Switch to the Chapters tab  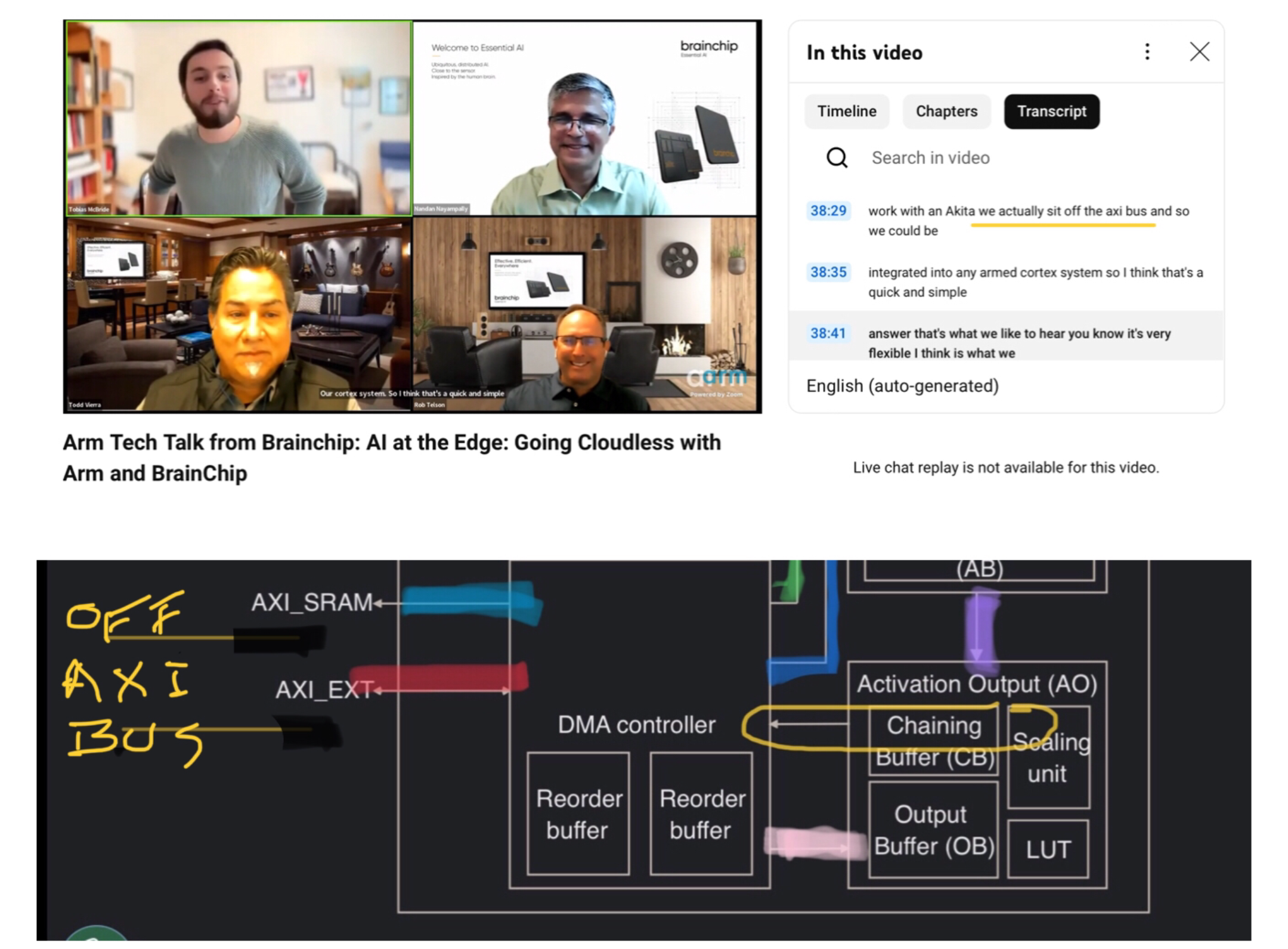[946, 112]
